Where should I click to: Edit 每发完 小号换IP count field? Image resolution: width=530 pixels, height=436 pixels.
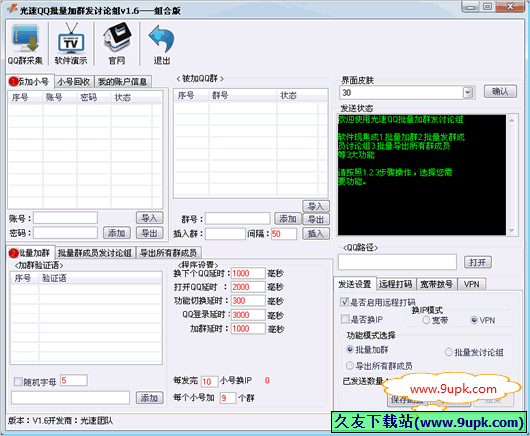(x=210, y=382)
